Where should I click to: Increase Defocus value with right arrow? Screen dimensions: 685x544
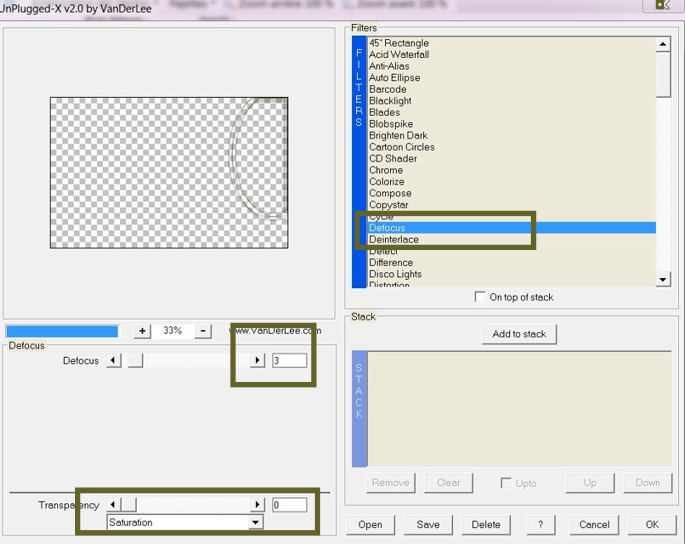pos(257,360)
